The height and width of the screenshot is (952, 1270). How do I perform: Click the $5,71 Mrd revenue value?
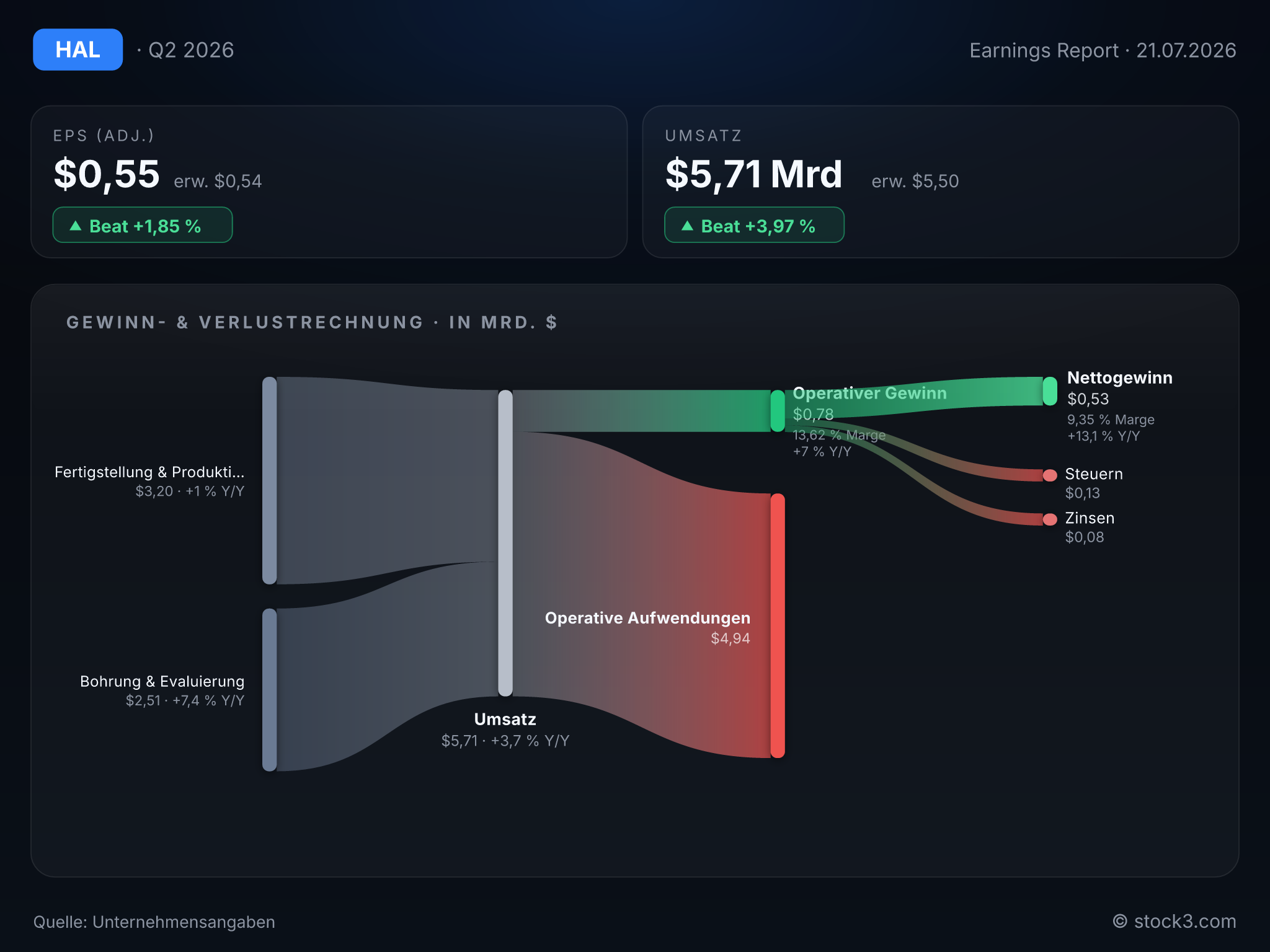click(753, 174)
